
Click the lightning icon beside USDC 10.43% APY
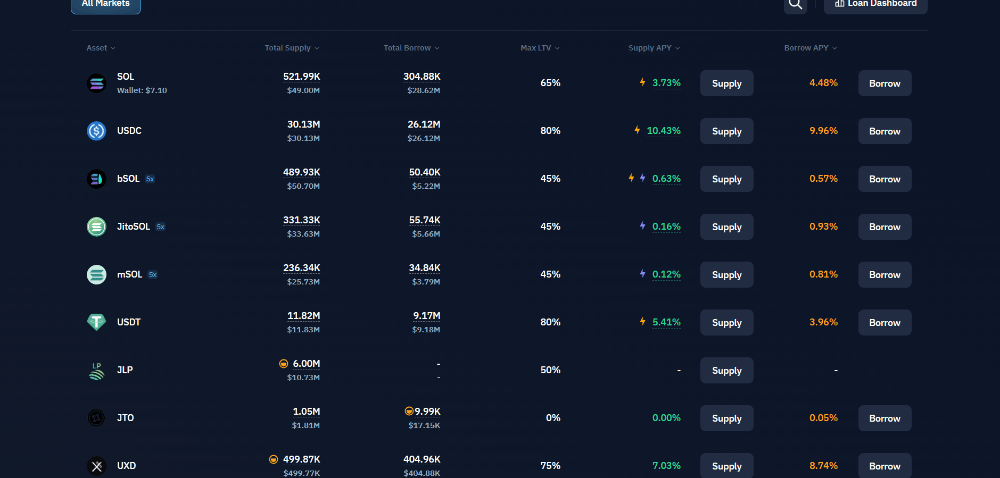point(637,130)
